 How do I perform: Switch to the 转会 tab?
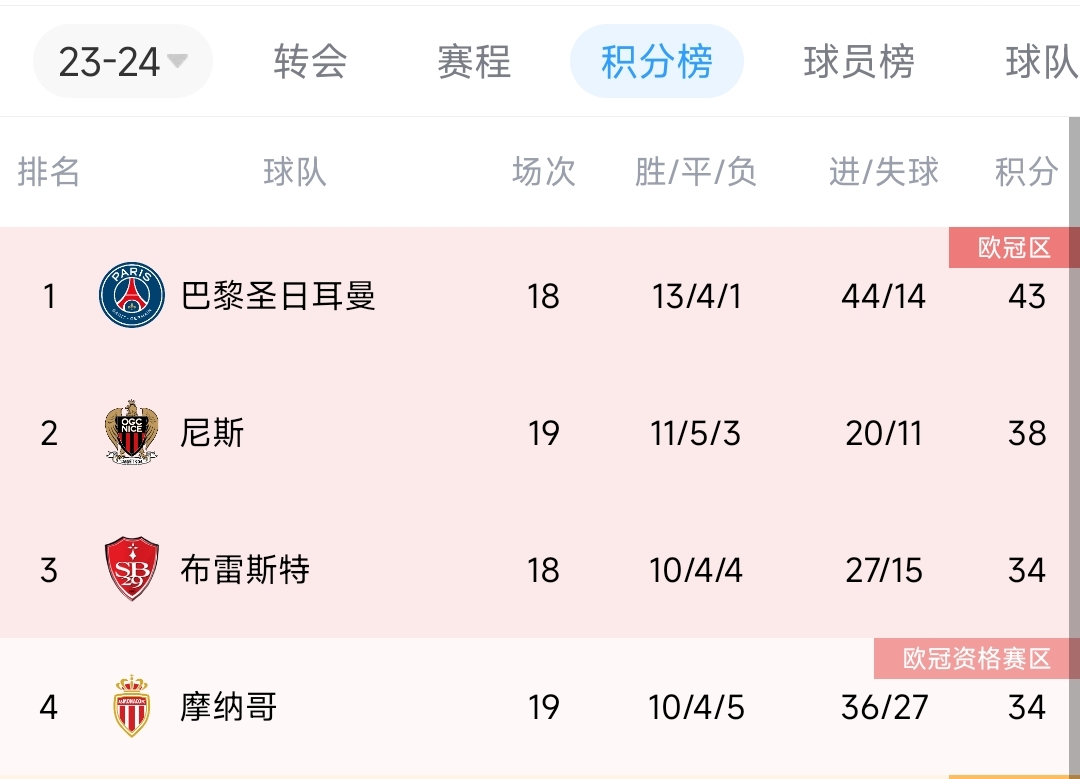(x=310, y=61)
